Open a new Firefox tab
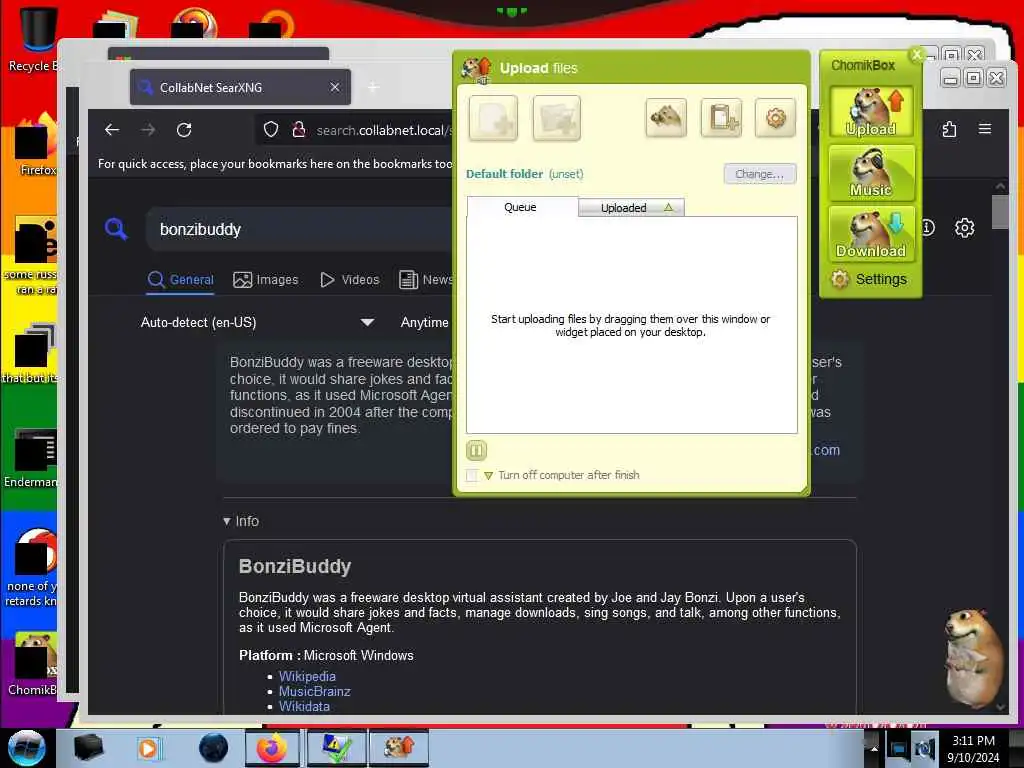Image resolution: width=1024 pixels, height=768 pixels. (374, 87)
